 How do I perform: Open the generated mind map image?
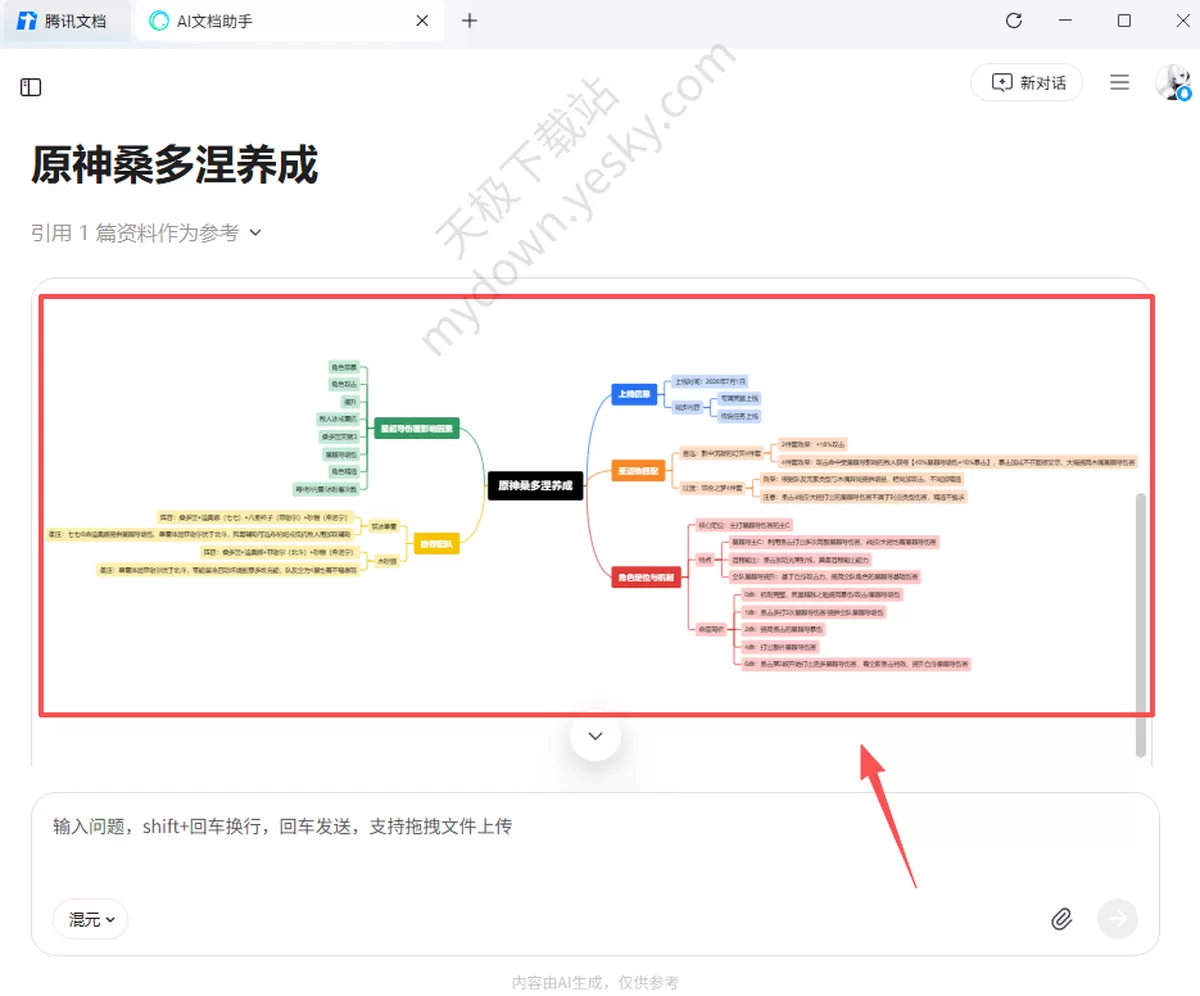[597, 505]
